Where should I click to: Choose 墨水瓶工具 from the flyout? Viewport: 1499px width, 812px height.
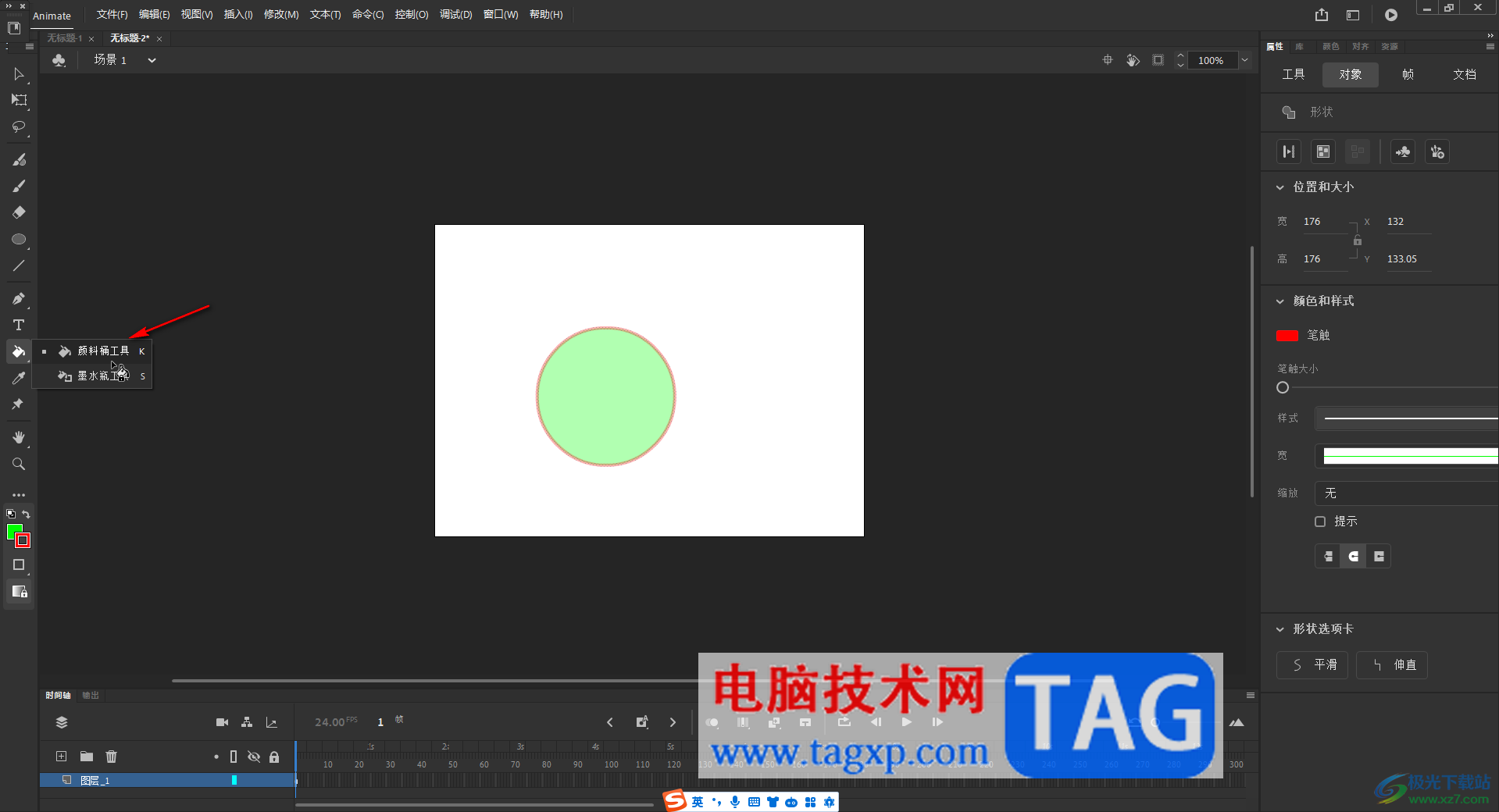[x=92, y=376]
